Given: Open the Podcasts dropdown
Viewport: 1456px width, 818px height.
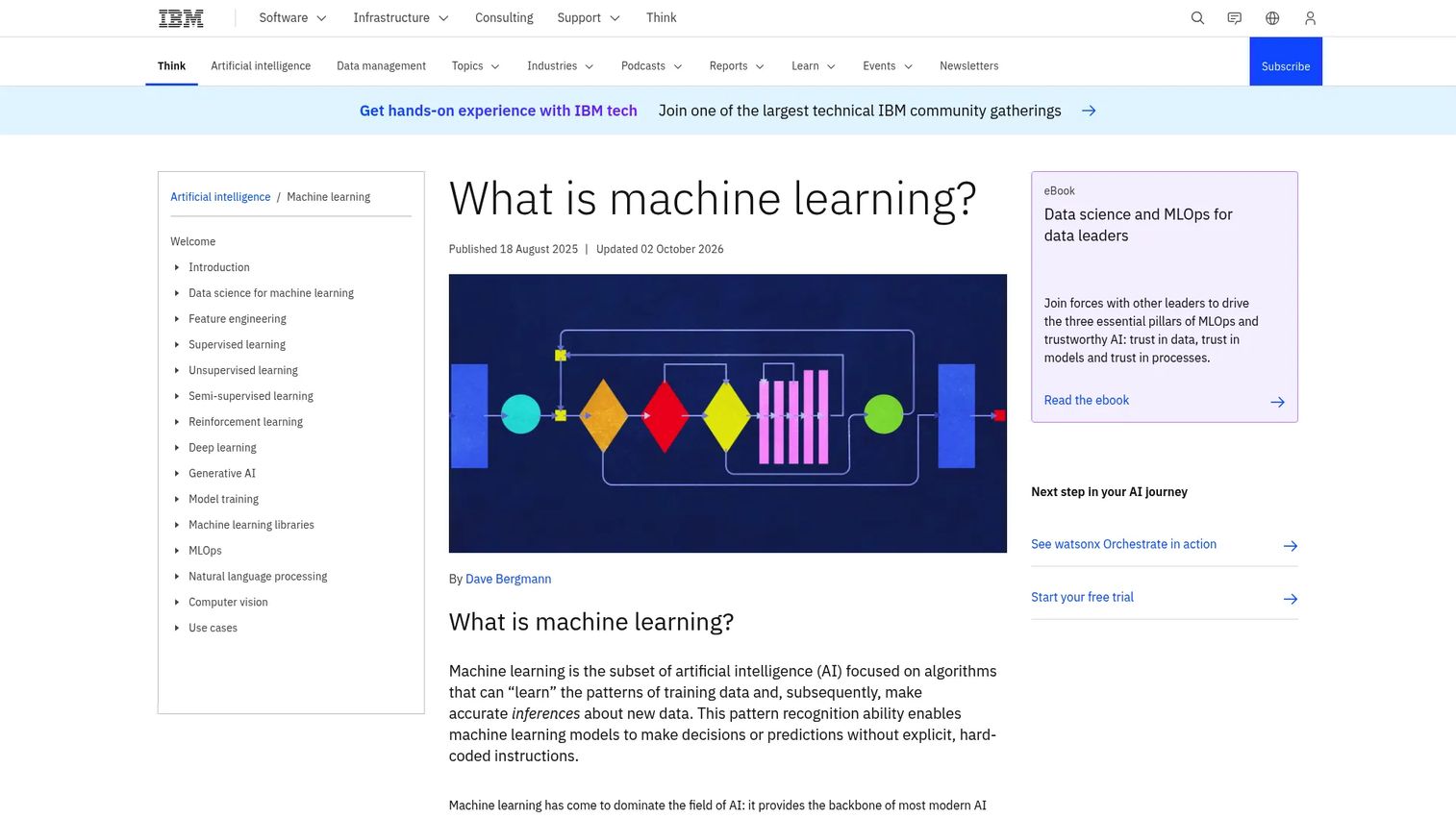Looking at the screenshot, I should point(652,65).
